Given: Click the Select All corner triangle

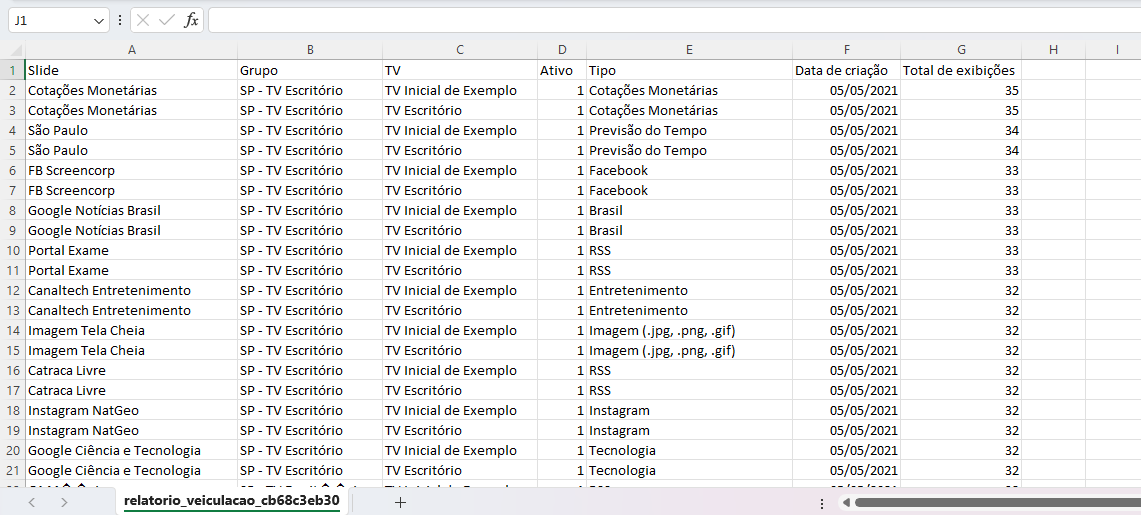Looking at the screenshot, I should [x=17, y=50].
